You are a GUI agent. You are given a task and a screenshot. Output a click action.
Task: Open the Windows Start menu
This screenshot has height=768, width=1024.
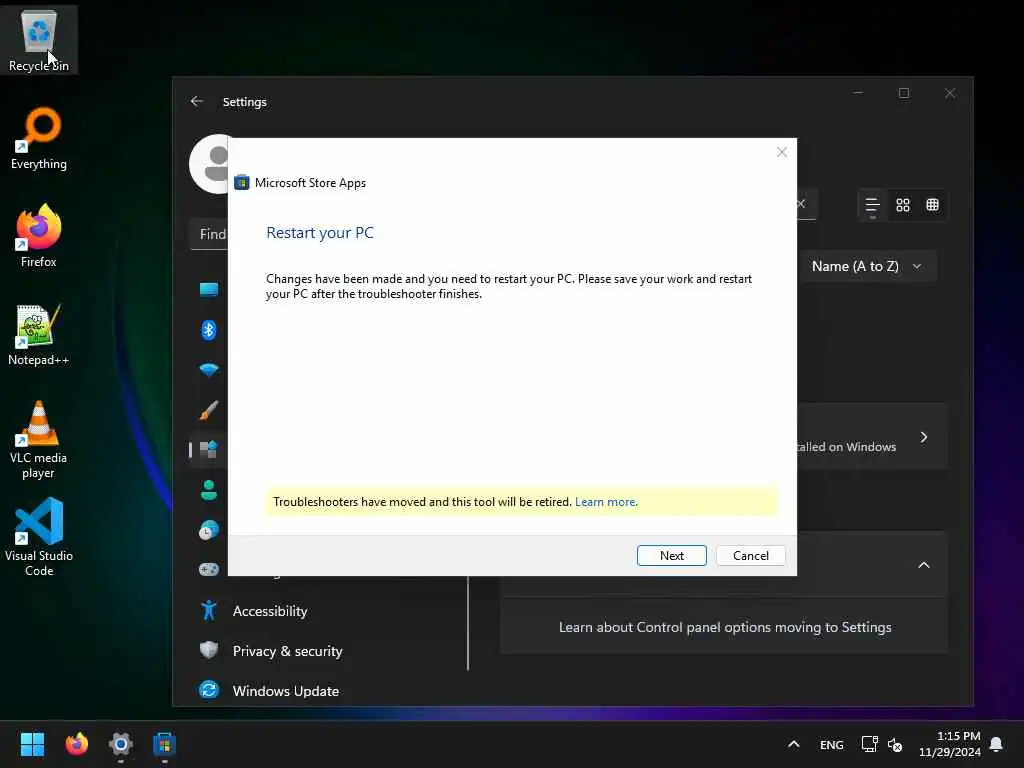(33, 744)
